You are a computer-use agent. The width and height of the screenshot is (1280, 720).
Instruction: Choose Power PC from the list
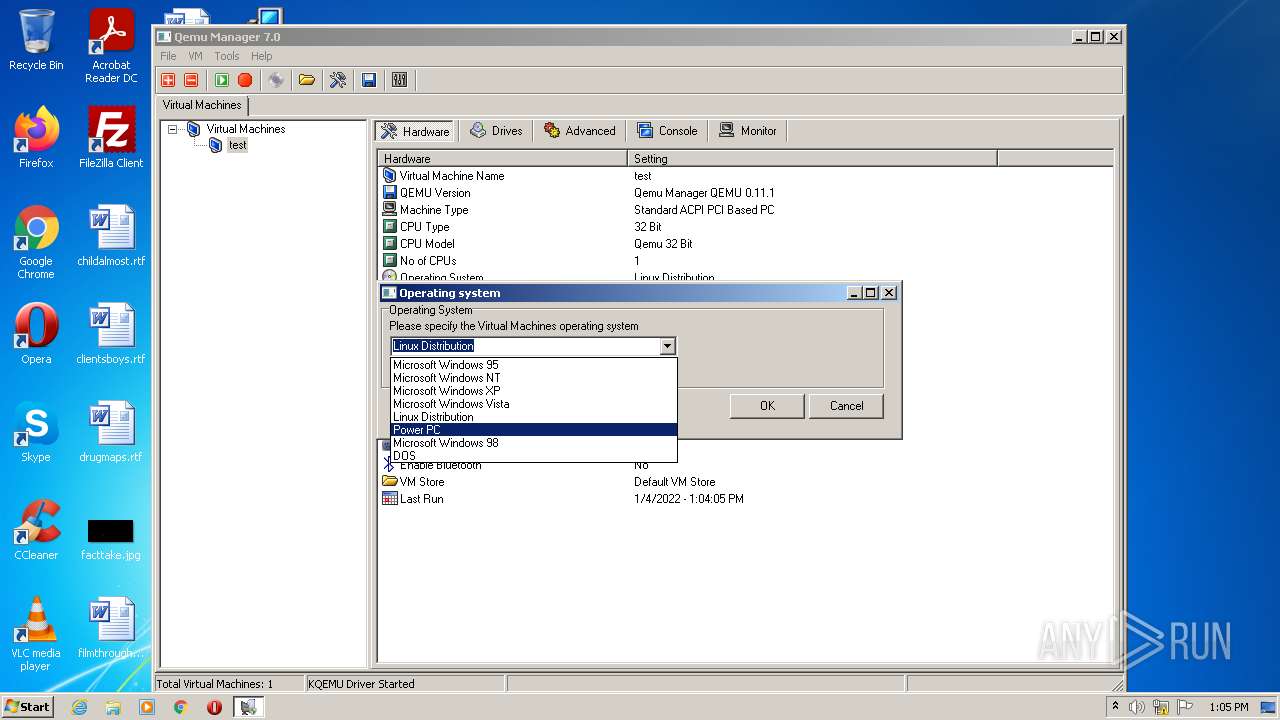(x=533, y=430)
